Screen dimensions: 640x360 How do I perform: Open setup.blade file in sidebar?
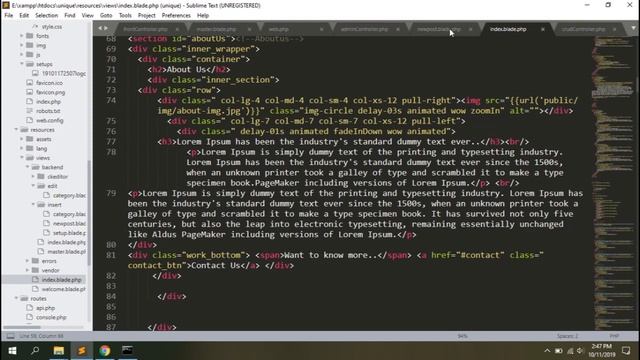(x=69, y=233)
